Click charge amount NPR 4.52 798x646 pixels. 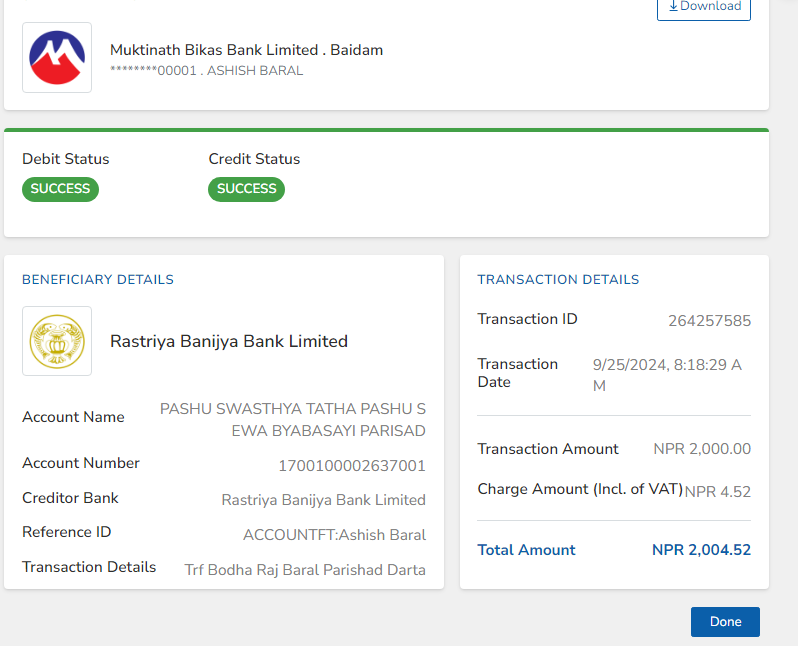pyautogui.click(x=718, y=491)
